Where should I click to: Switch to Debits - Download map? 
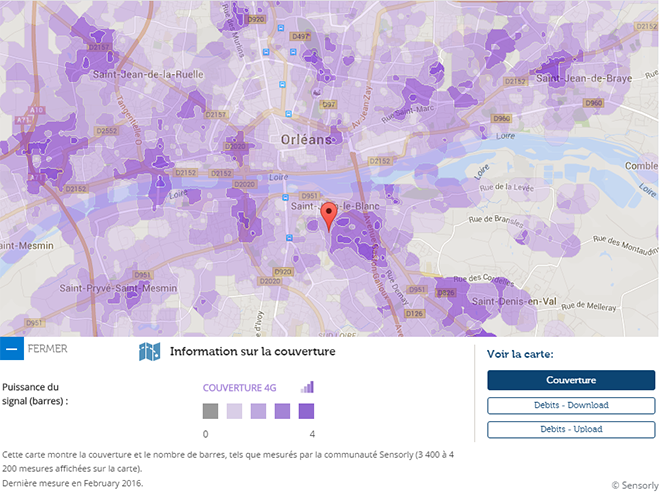tap(571, 405)
